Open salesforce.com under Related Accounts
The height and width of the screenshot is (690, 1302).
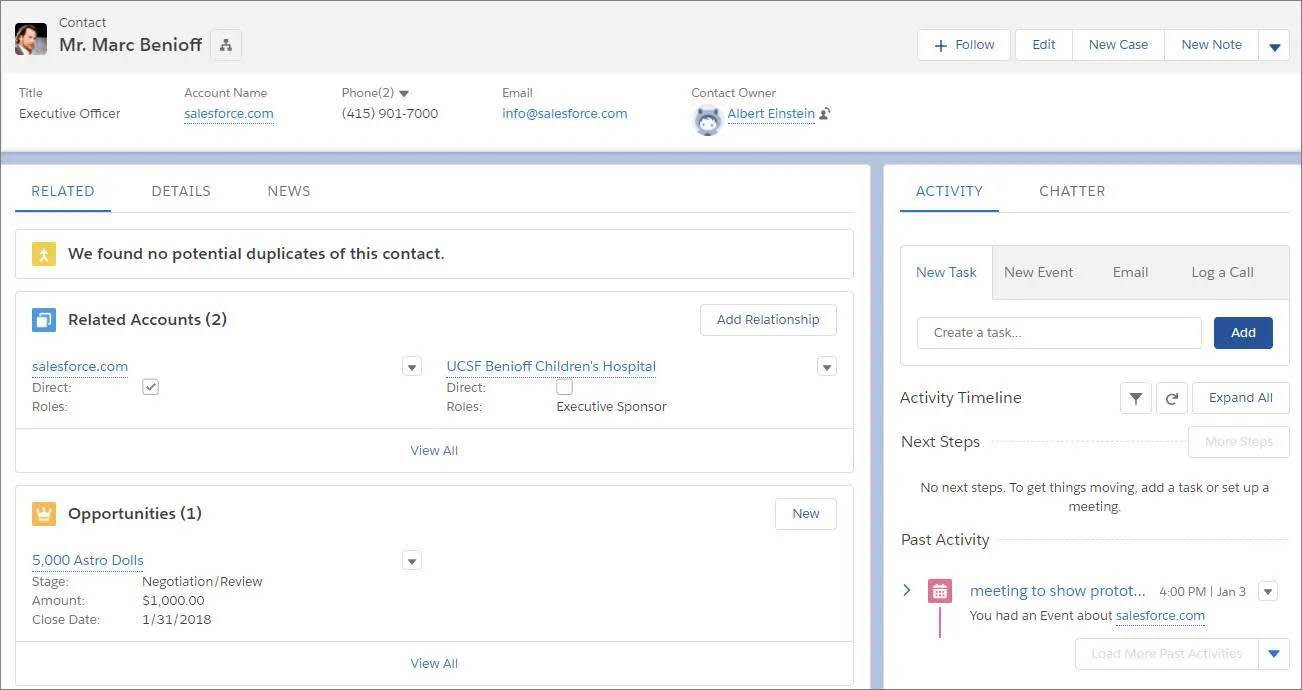click(x=80, y=367)
